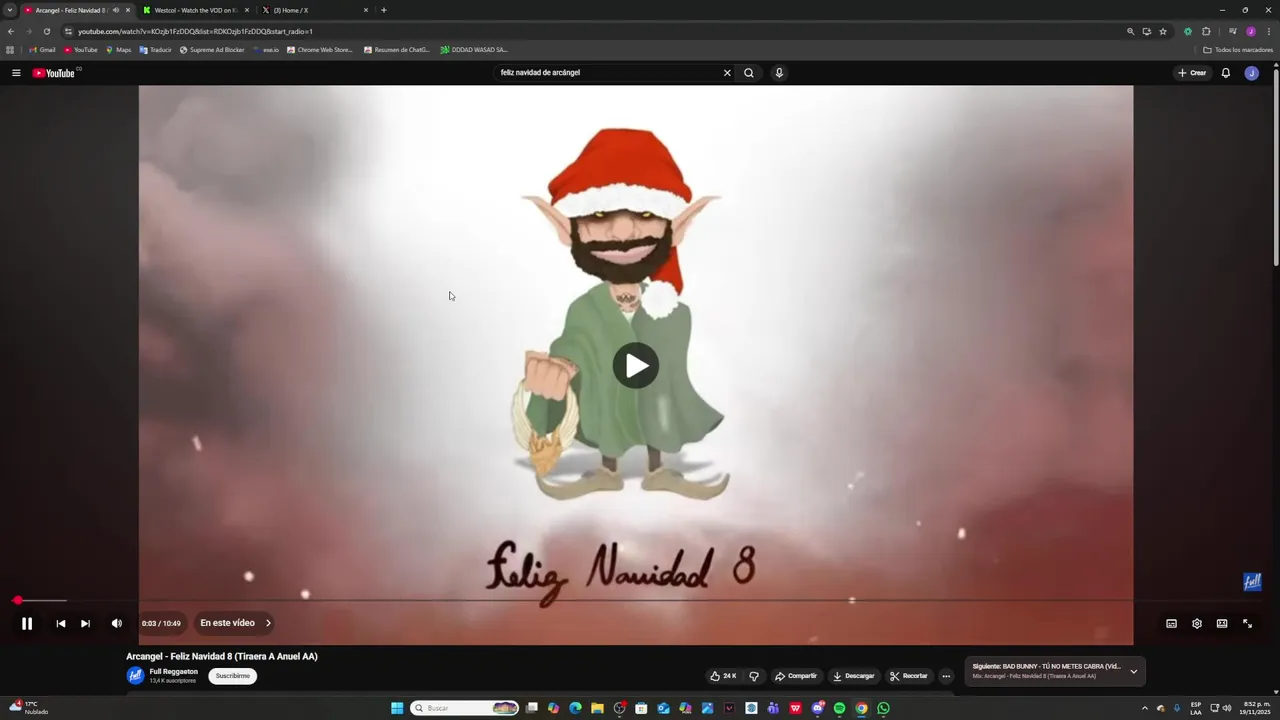Open the Full Reggaeton channel avatar
Viewport: 1280px width, 720px height.
pyautogui.click(x=135, y=676)
